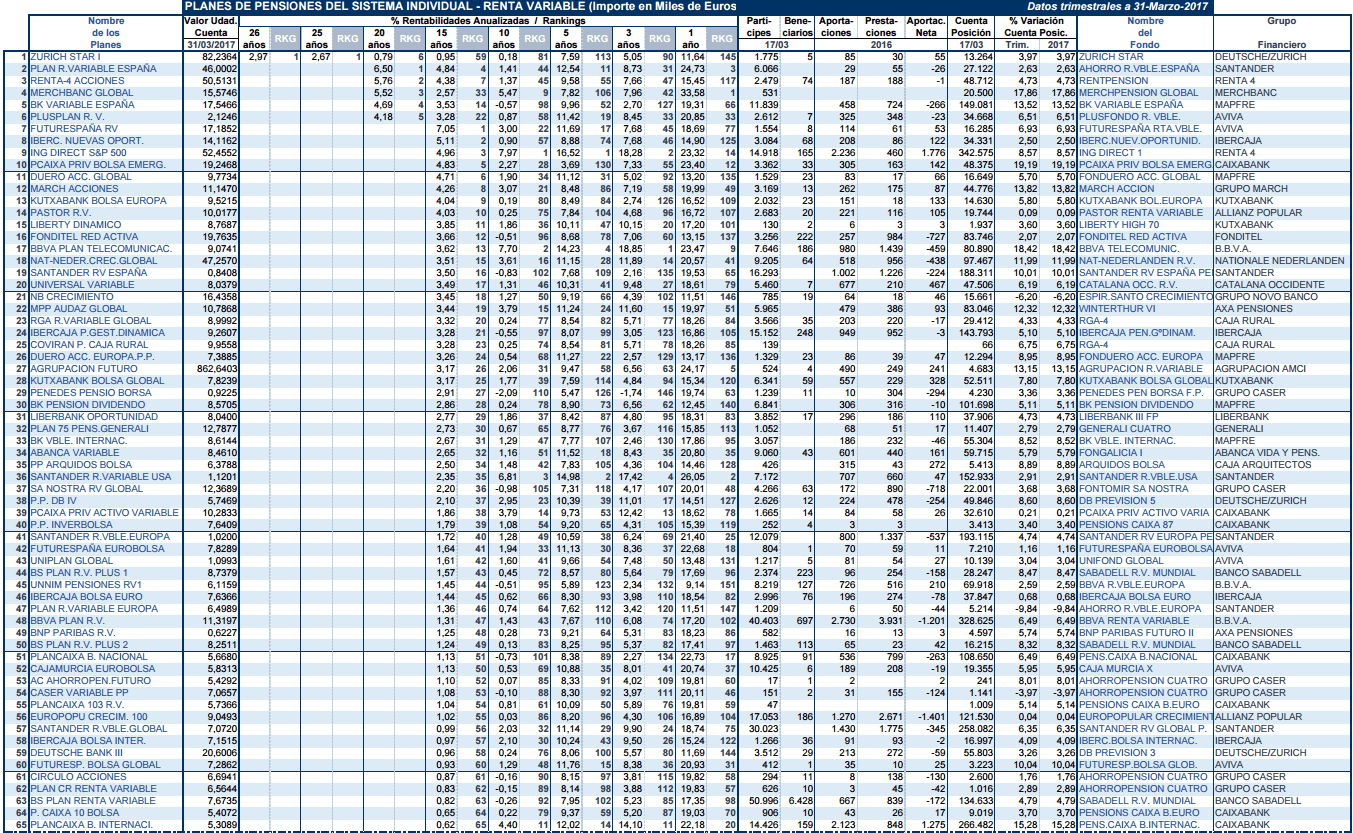Click fund name 'UNIFOND GLOBAL'
Screen dimensions: 1353x833
(1122, 561)
